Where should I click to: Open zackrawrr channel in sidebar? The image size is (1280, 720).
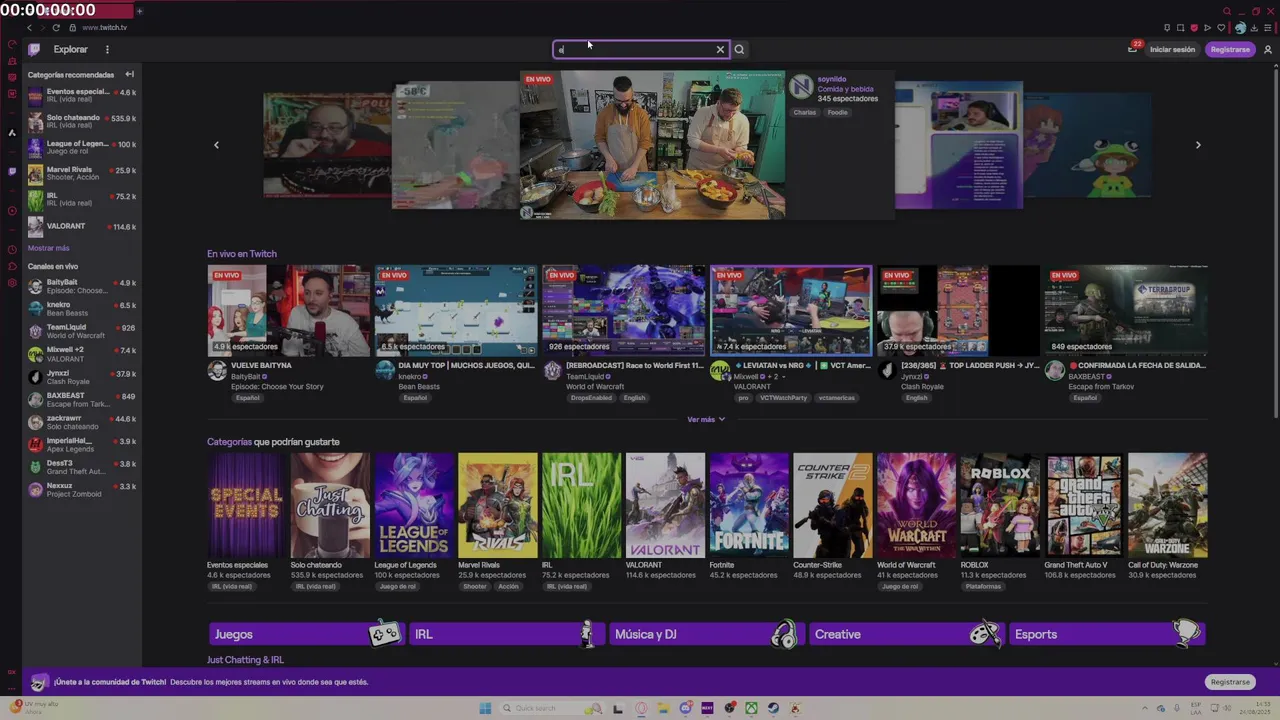coord(82,422)
